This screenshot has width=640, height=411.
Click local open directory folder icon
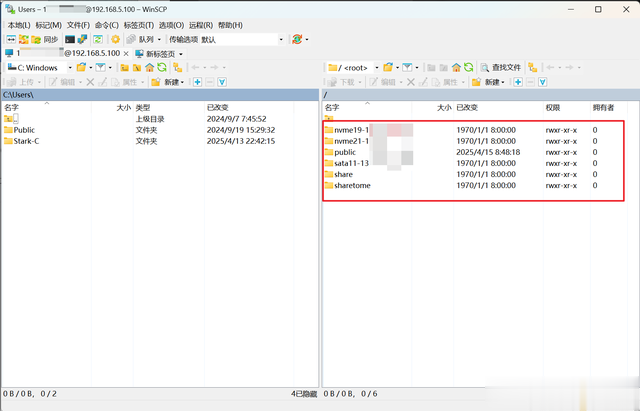click(82, 68)
